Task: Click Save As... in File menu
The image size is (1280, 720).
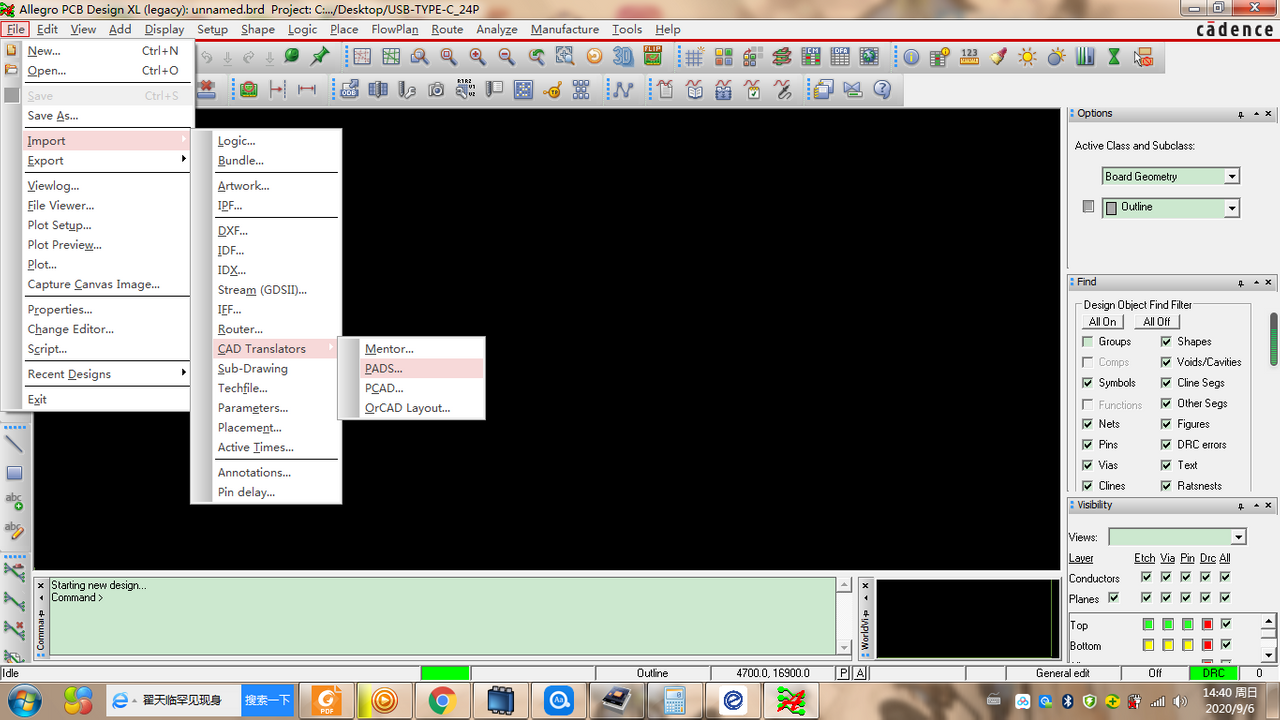Action: 108,116
